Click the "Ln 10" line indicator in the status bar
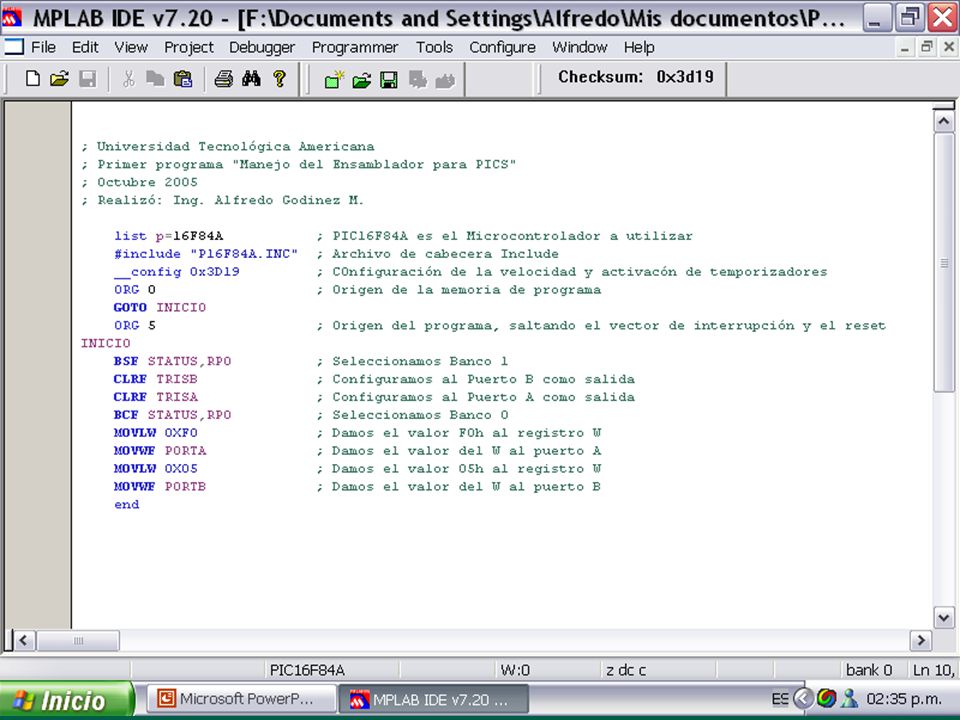 (934, 670)
